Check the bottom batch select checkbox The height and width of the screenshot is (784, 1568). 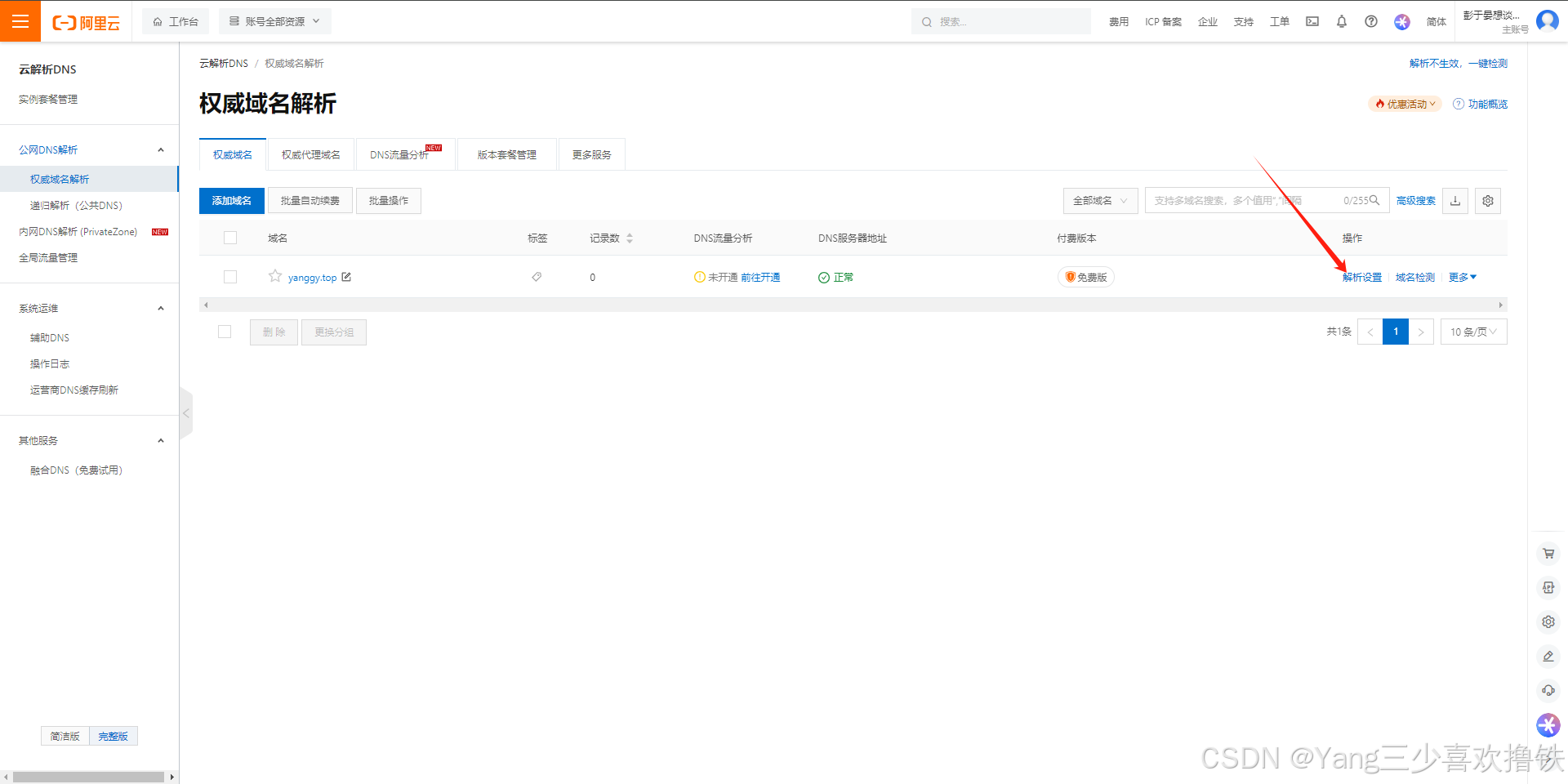[225, 332]
